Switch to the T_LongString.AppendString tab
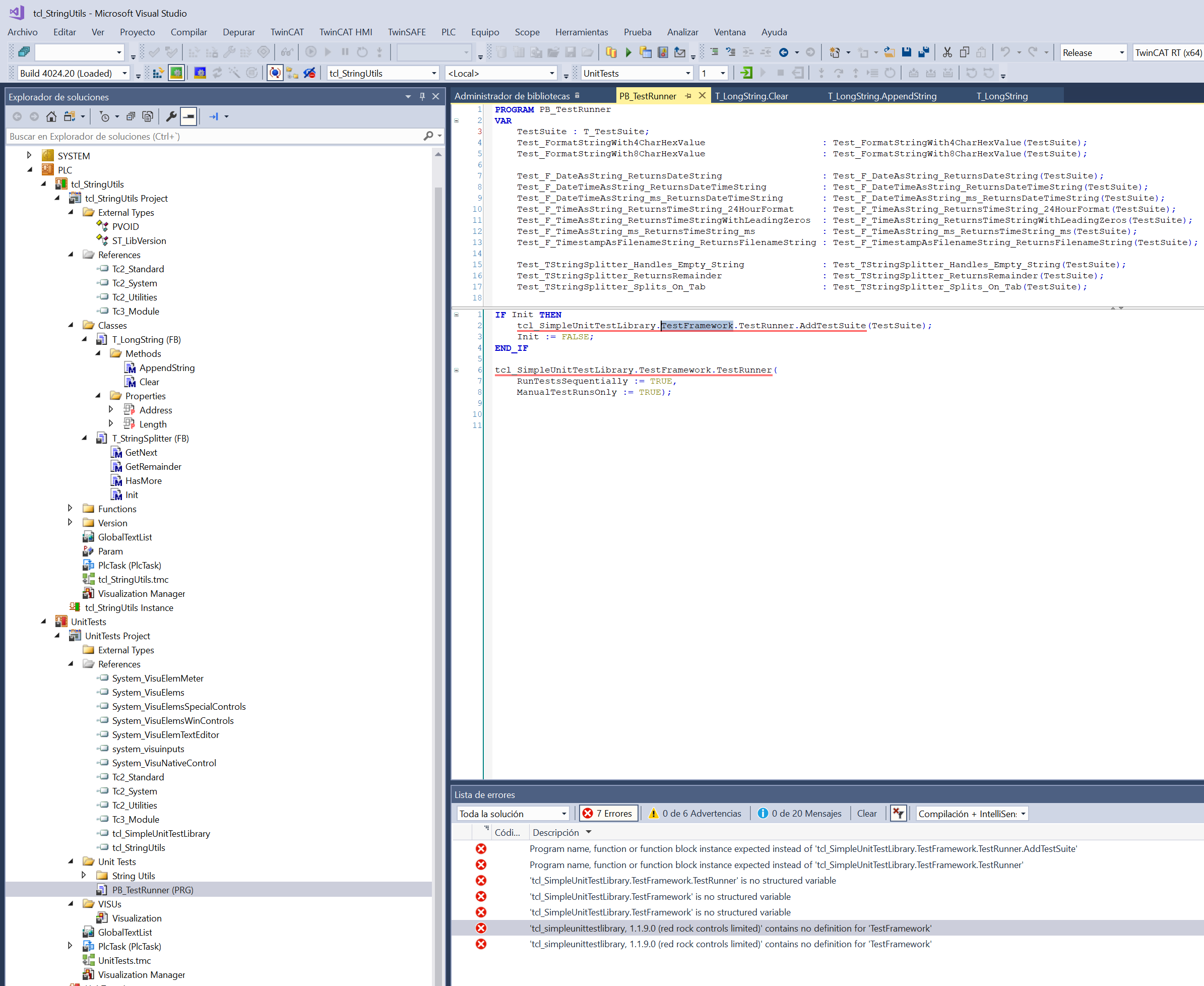This screenshot has width=1204, height=986. pos(881,96)
